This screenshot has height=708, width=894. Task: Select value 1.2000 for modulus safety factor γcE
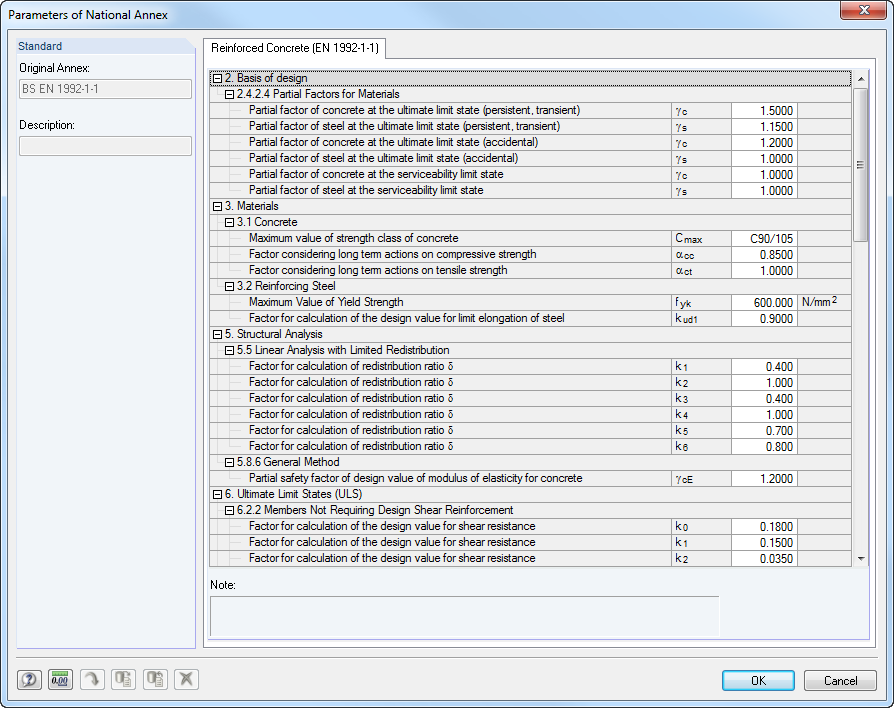[x=764, y=478]
